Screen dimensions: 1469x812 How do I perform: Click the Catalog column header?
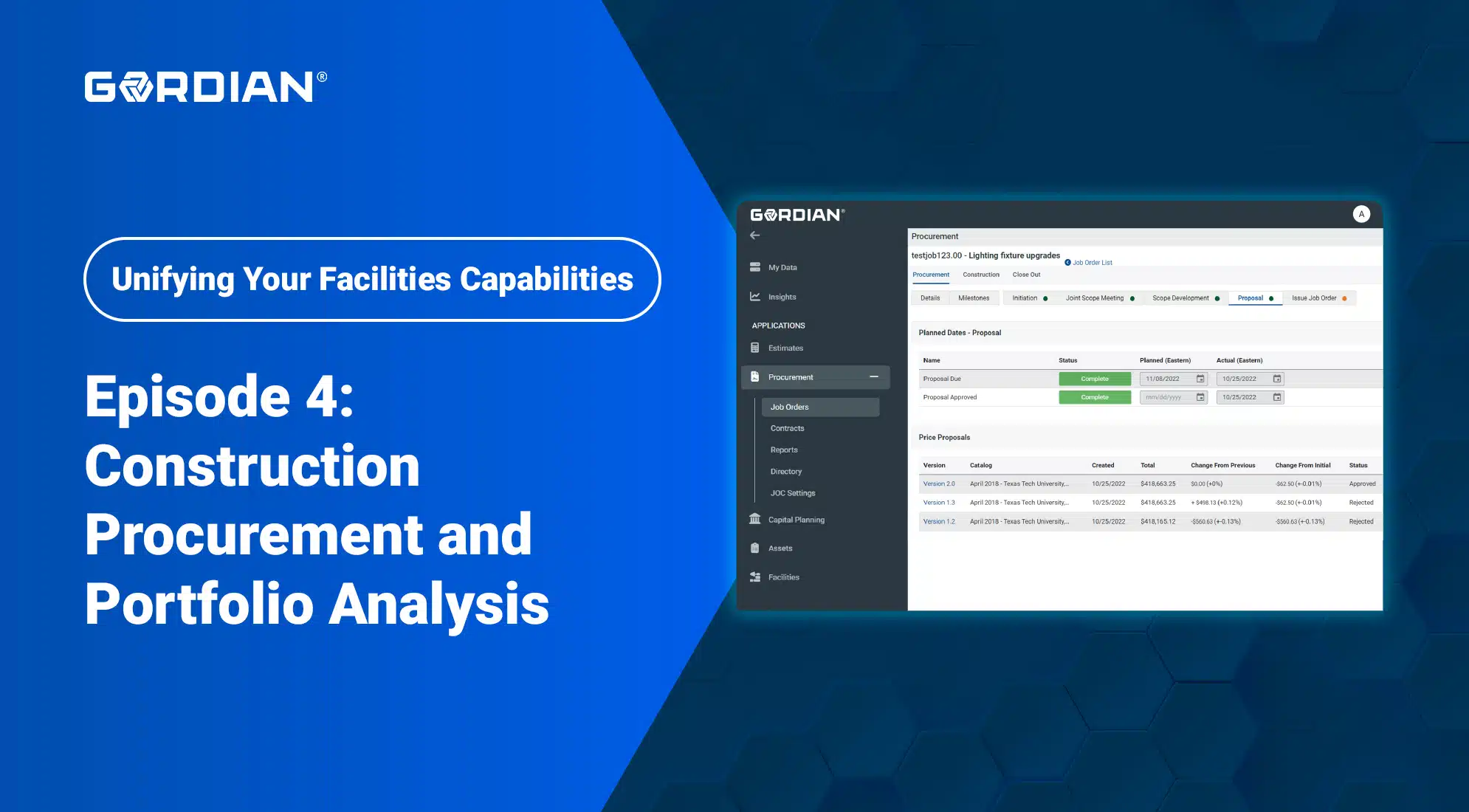980,466
